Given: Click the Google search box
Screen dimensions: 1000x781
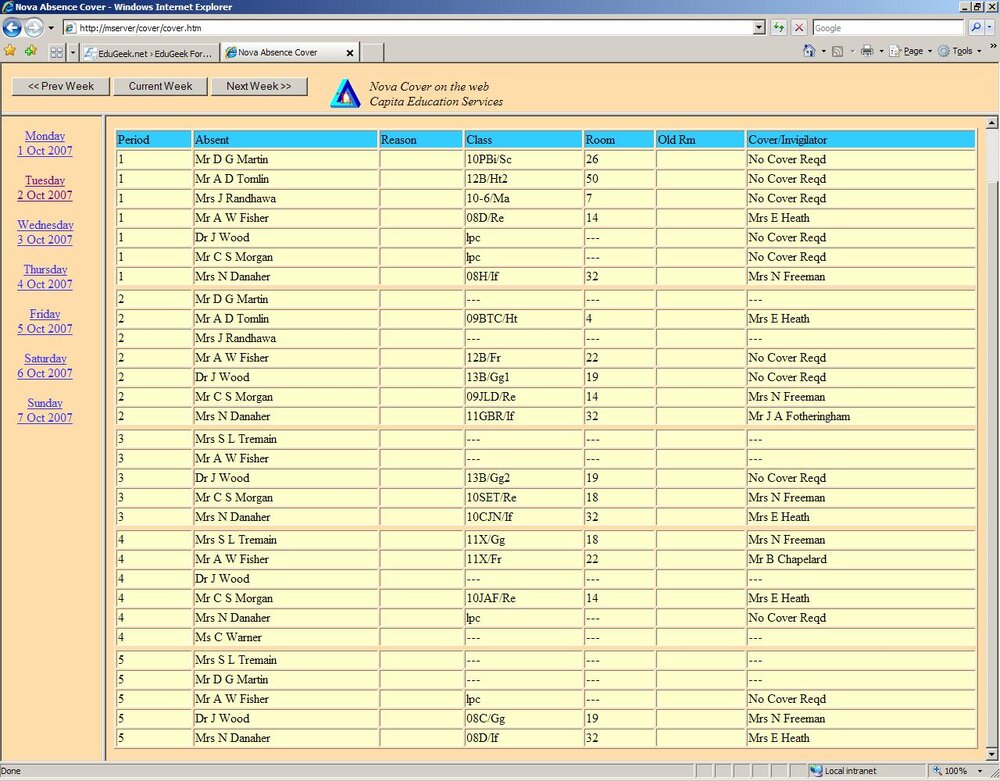Looking at the screenshot, I should [x=888, y=28].
